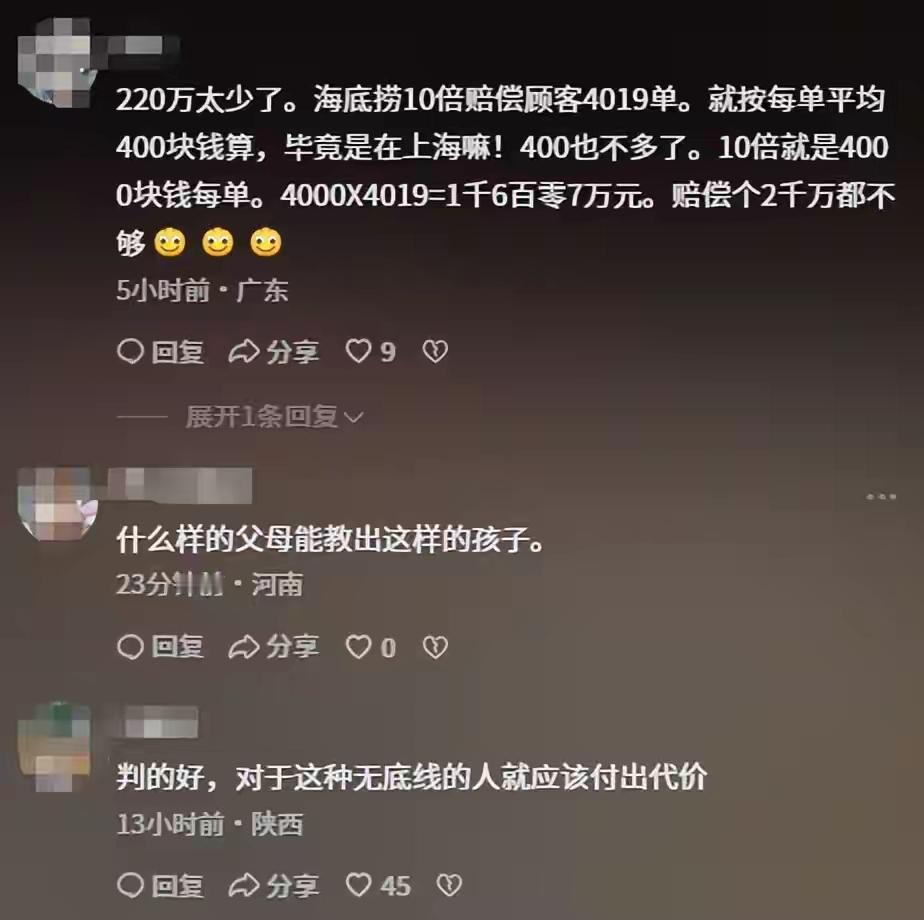Open the Shaanxi commenter's blurred username
The width and height of the screenshot is (924, 920).
pos(154,723)
